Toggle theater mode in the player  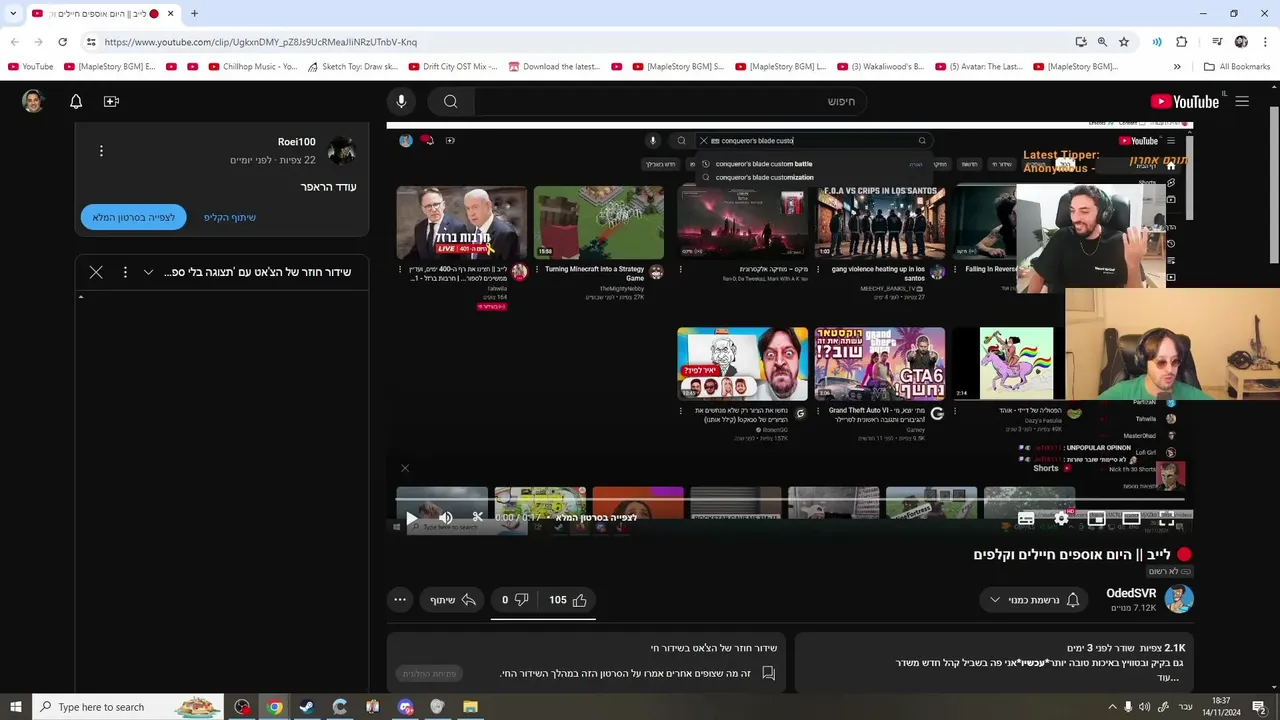pos(1131,518)
